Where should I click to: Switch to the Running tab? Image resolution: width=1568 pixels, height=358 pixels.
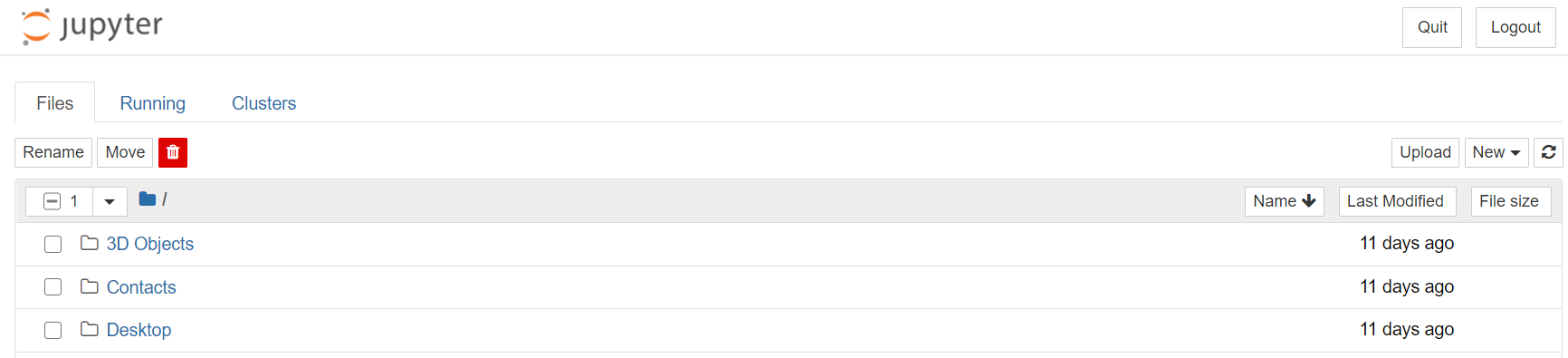[x=153, y=103]
